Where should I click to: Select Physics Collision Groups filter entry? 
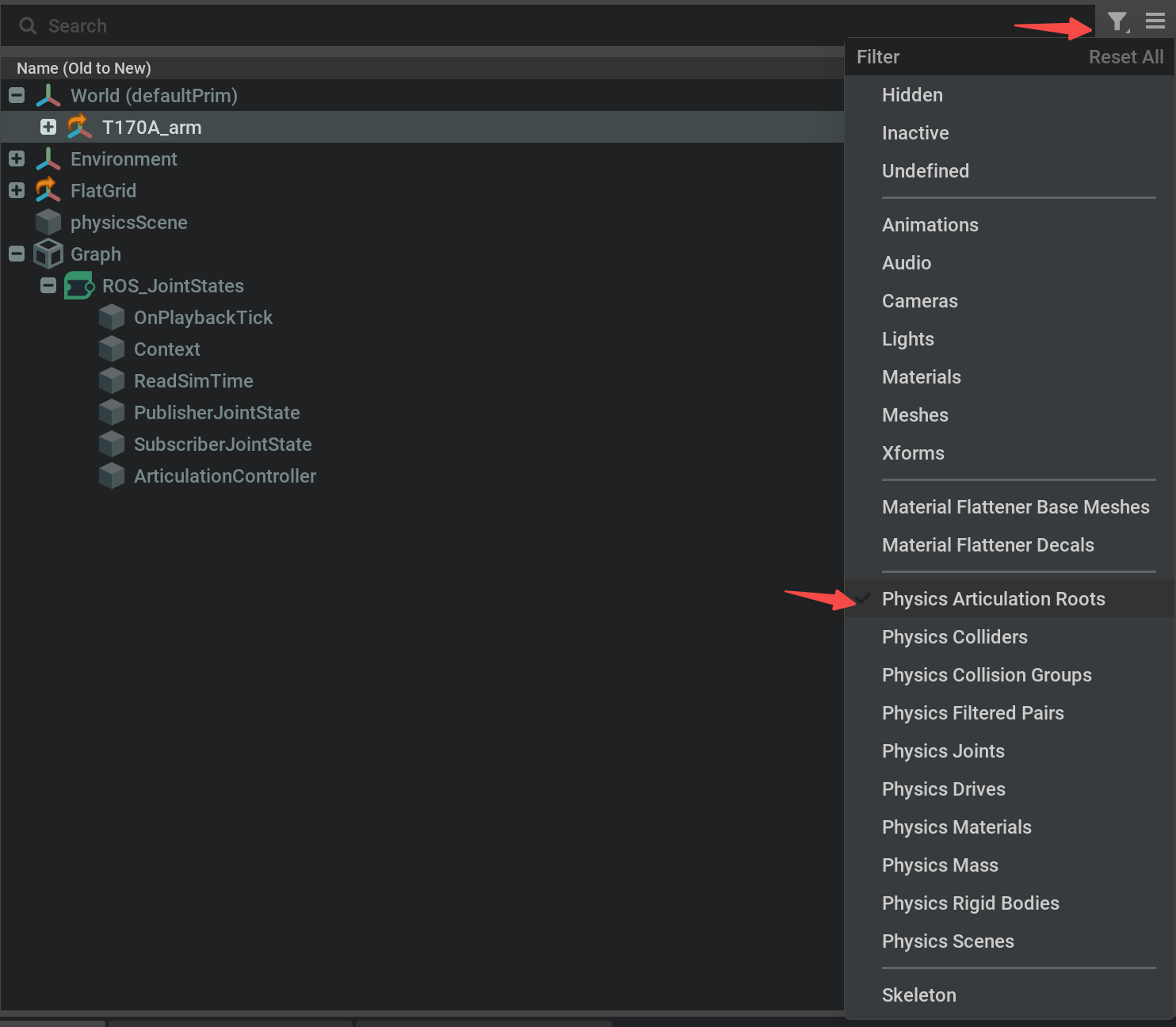[x=1009, y=675]
